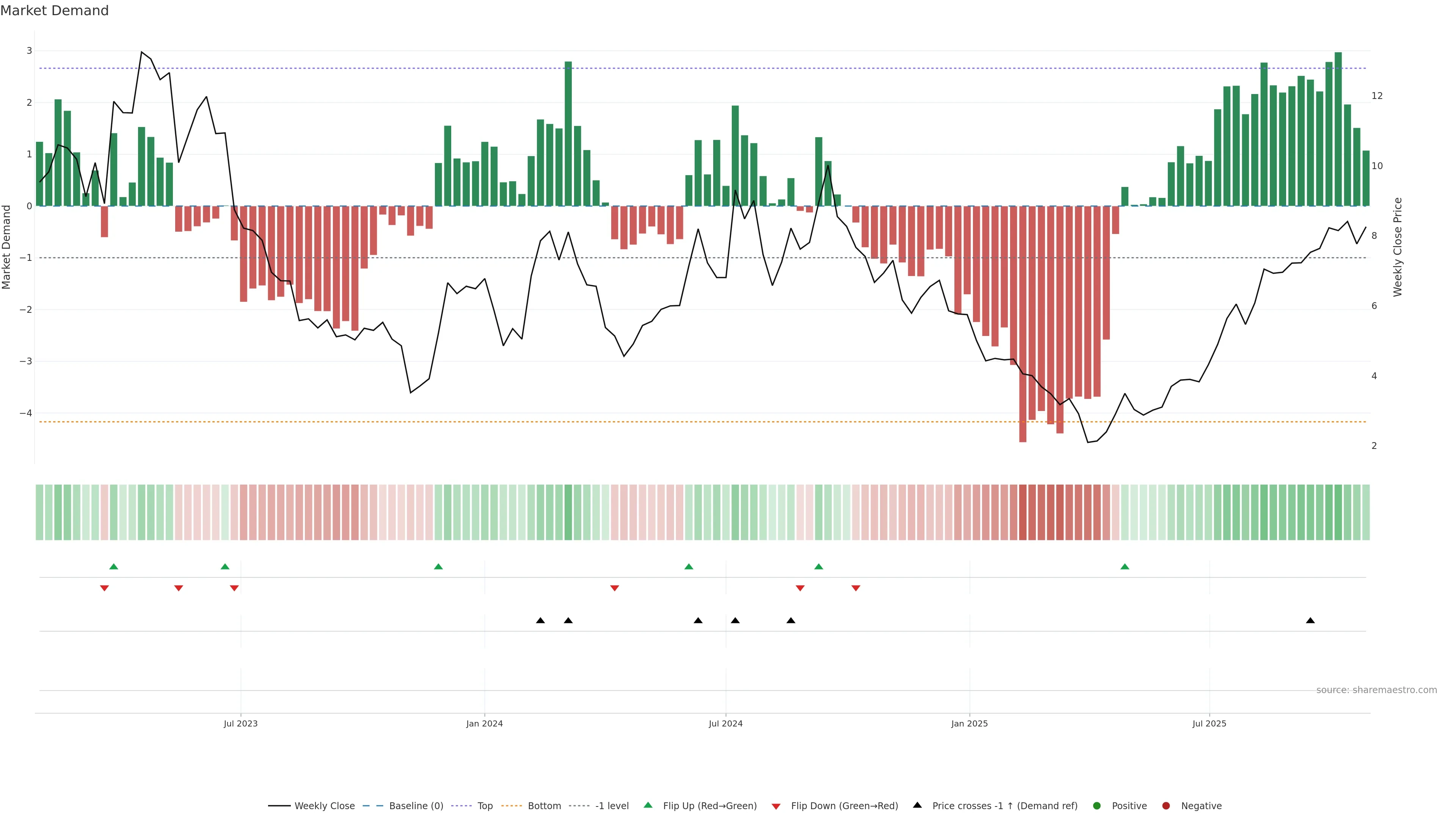The height and width of the screenshot is (819, 1456).
Task: Click the first red flip-down triangle marker
Action: [105, 588]
